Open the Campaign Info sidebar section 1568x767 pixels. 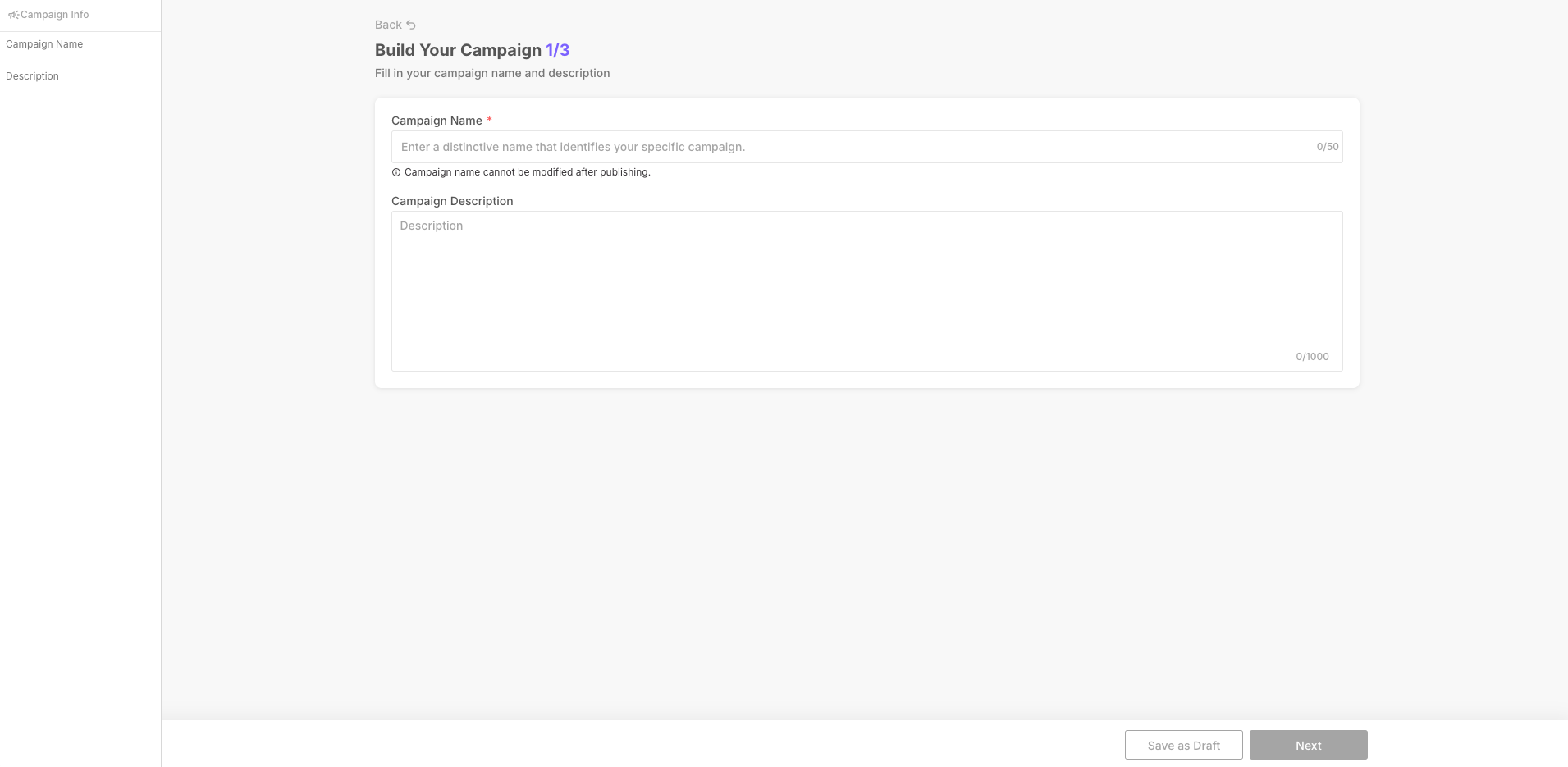click(x=54, y=15)
